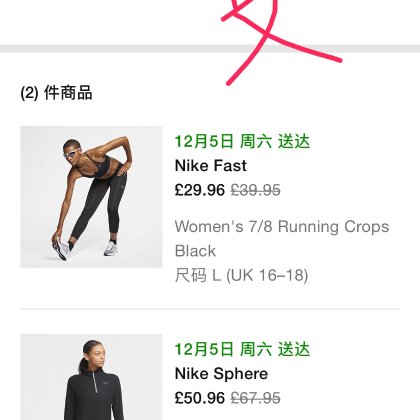The image size is (420, 420).
Task: Tap the model's face in Nike Sphere photo
Action: 97,356
